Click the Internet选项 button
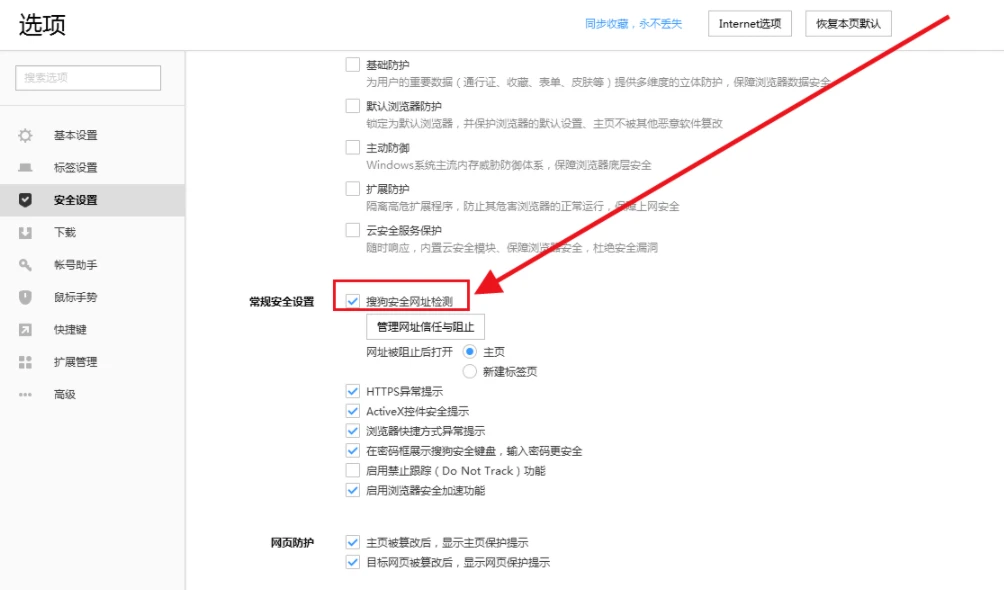 pos(750,24)
